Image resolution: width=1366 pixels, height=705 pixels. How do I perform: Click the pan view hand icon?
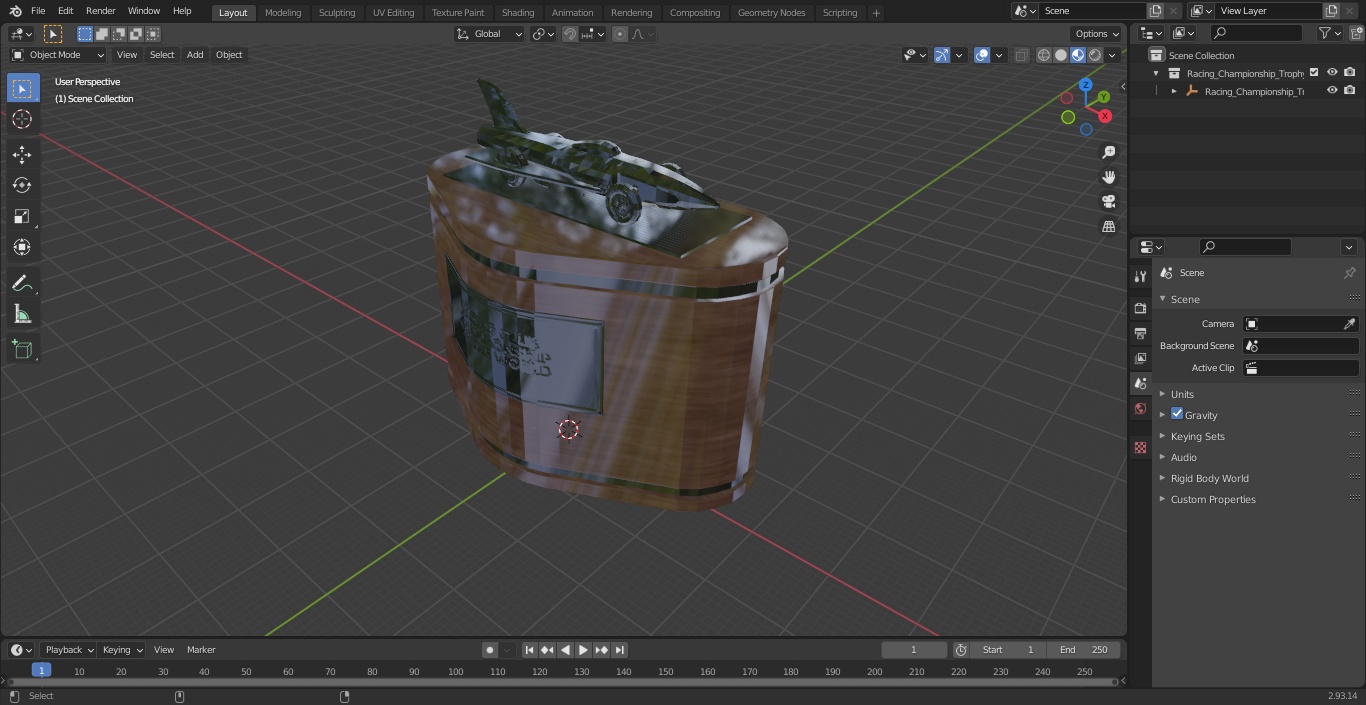[1108, 177]
